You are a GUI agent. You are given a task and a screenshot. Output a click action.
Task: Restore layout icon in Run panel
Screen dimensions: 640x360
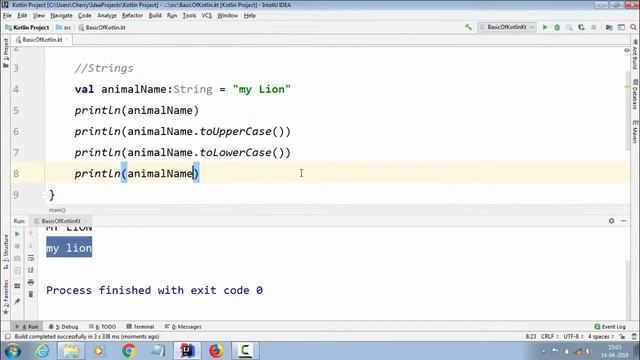pyautogui.click(x=17, y=286)
